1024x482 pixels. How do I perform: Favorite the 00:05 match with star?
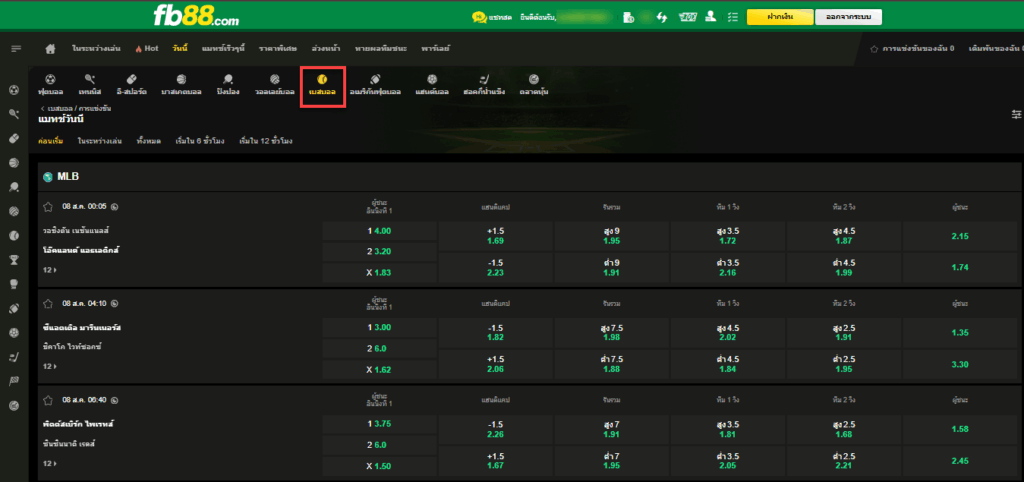pos(48,207)
